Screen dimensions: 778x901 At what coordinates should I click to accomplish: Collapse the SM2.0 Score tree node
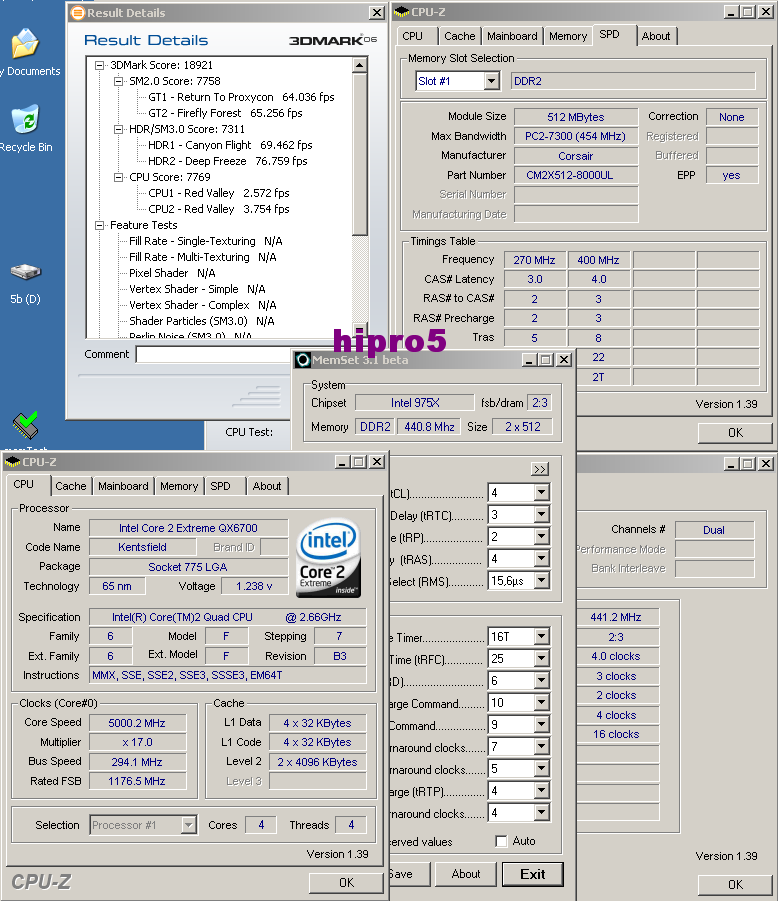pyautogui.click(x=118, y=82)
